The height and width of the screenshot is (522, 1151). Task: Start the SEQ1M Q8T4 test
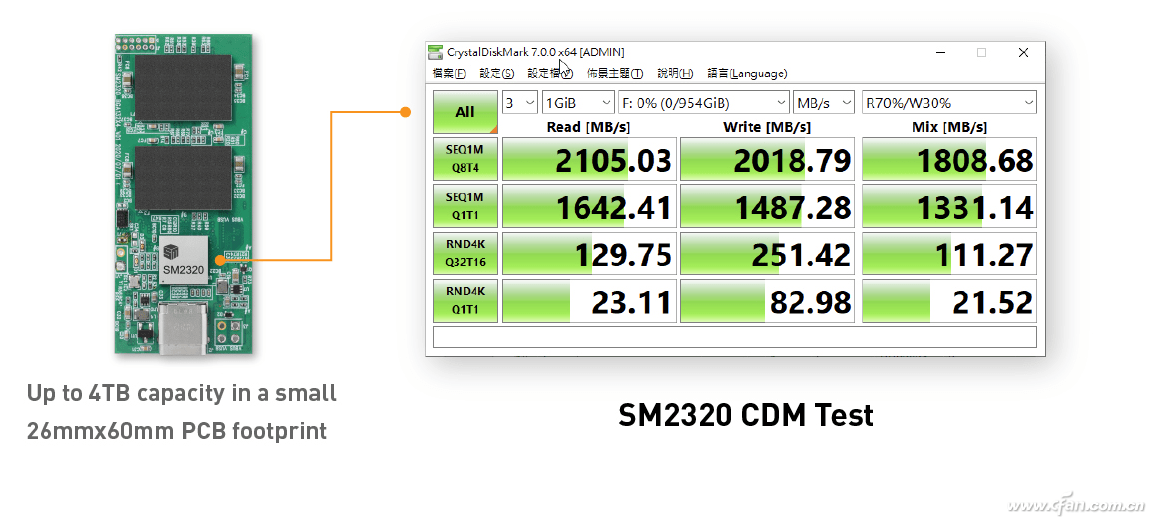465,159
